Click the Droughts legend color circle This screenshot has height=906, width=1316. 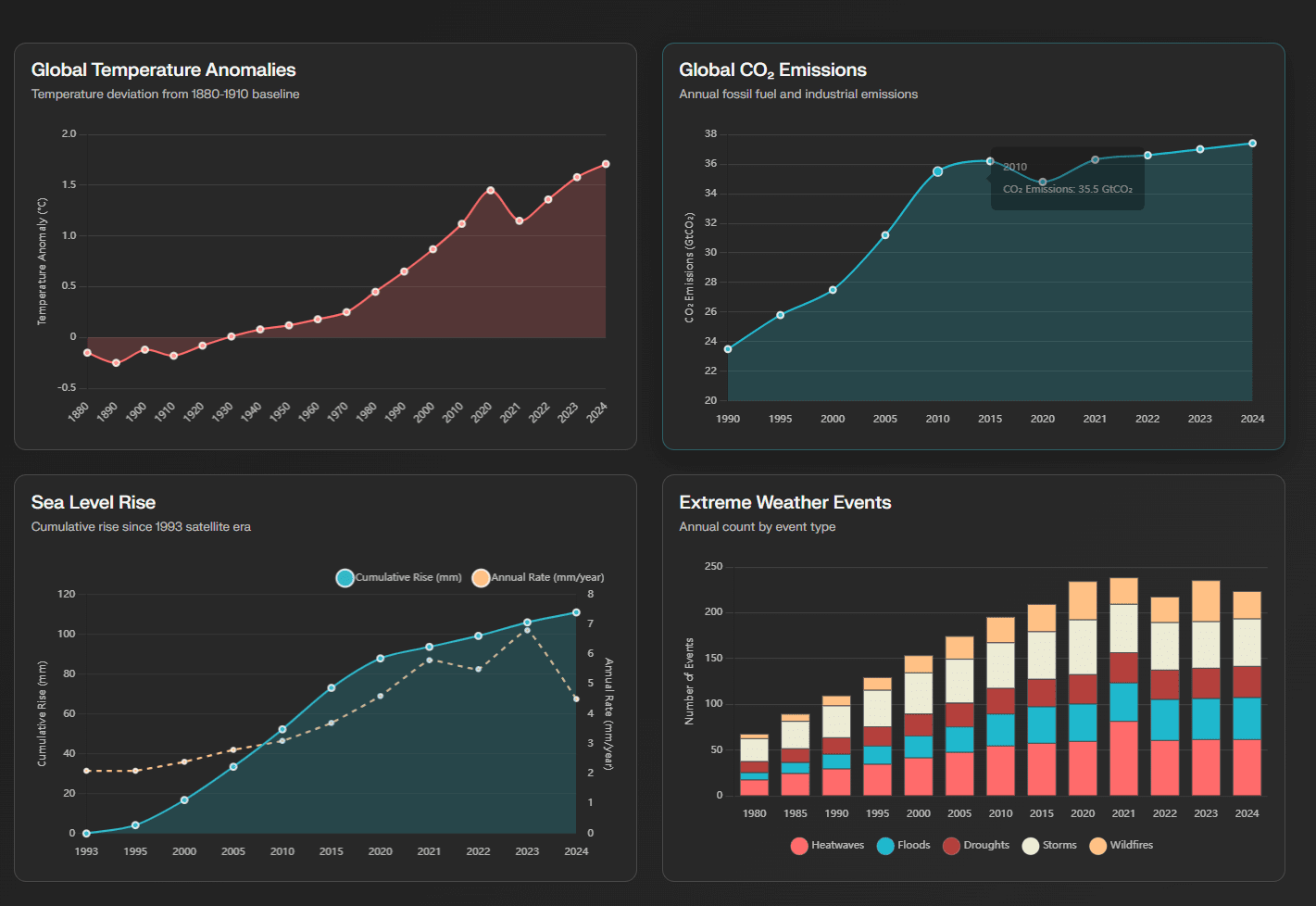[951, 846]
